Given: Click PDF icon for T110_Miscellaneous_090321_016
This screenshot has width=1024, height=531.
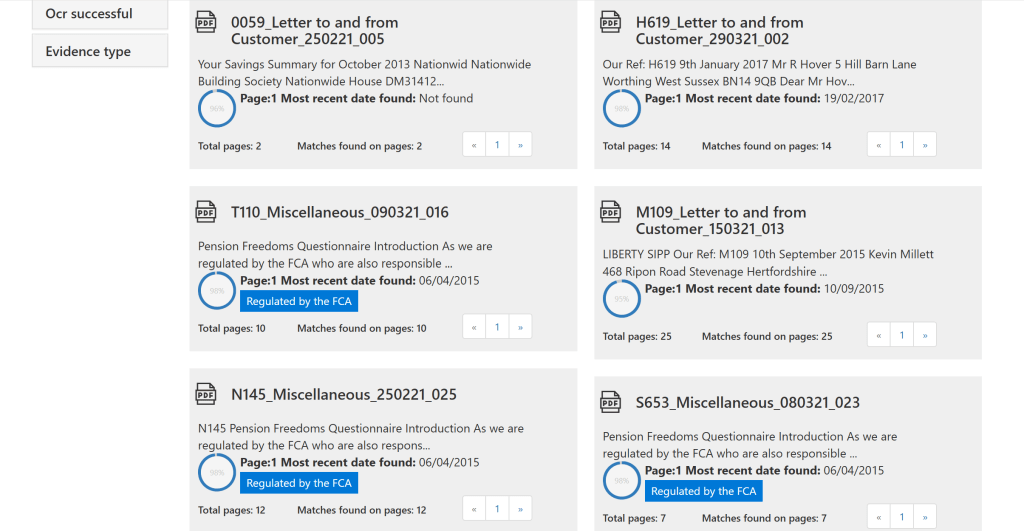Looking at the screenshot, I should [206, 212].
